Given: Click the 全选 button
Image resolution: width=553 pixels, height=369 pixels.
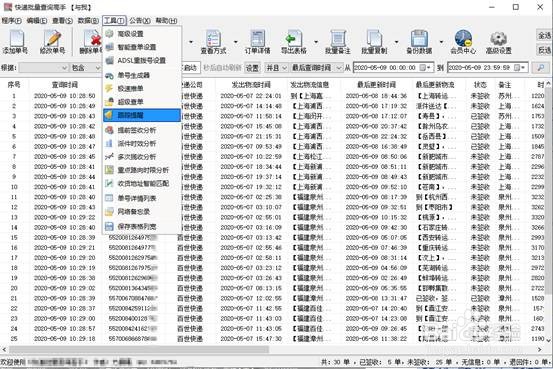Looking at the screenshot, I should click(544, 35).
